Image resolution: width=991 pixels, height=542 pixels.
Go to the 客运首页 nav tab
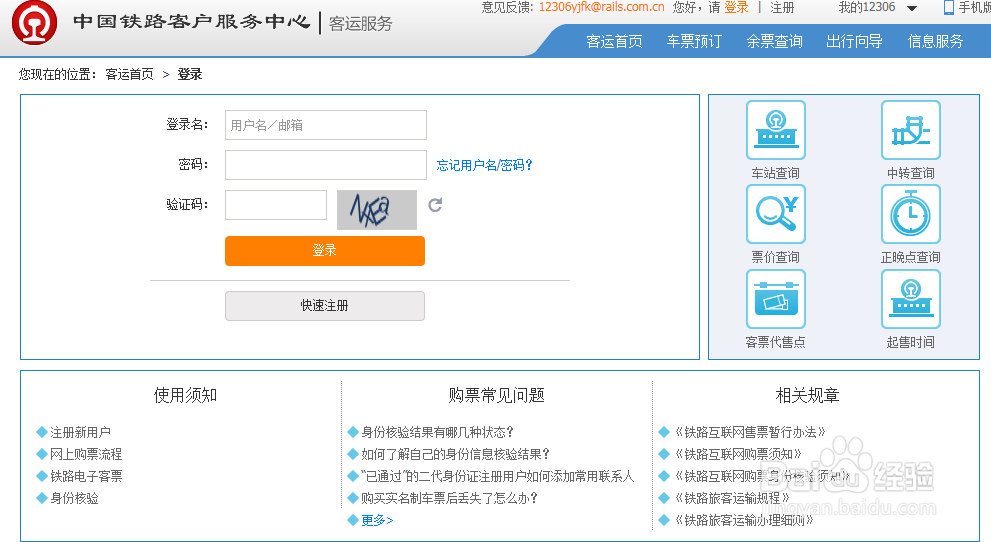click(614, 41)
